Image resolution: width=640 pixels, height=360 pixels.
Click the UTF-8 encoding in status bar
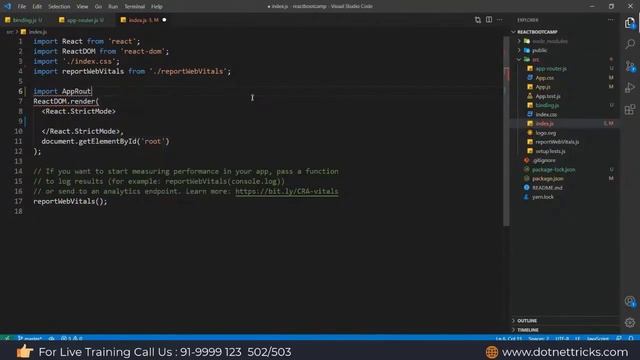(562, 338)
